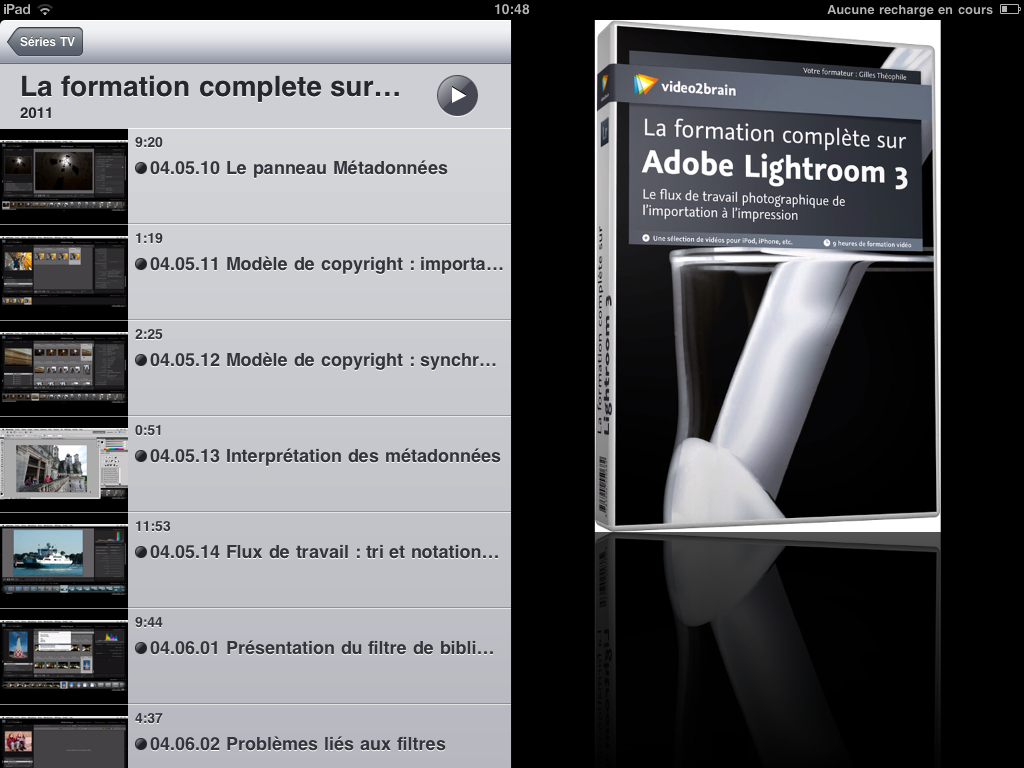Viewport: 1024px width, 768px height.
Task: Click the unwatched dot beside 04.05.14
Action: point(140,552)
